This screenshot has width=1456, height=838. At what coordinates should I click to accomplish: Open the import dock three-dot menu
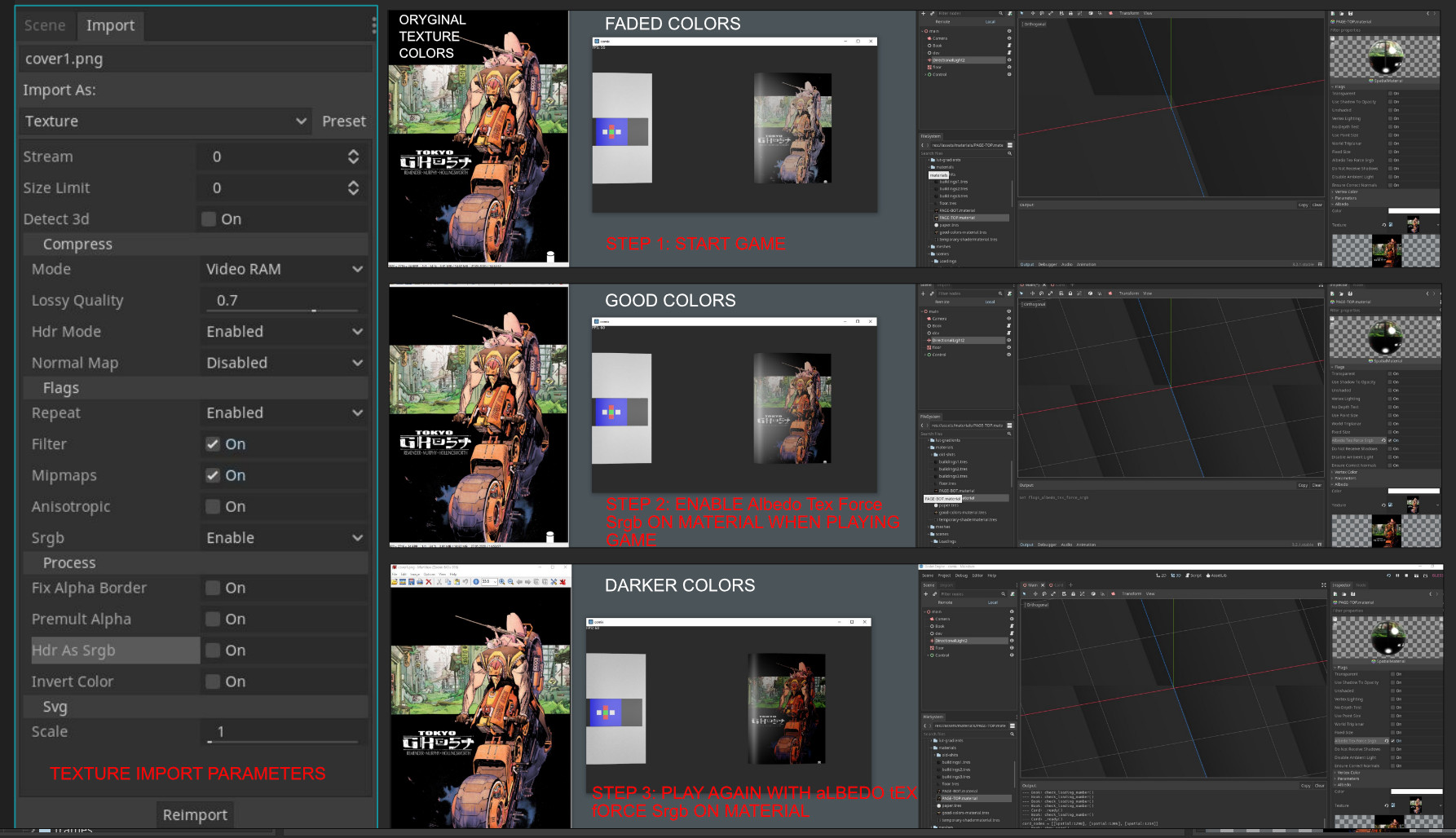pyautogui.click(x=373, y=25)
